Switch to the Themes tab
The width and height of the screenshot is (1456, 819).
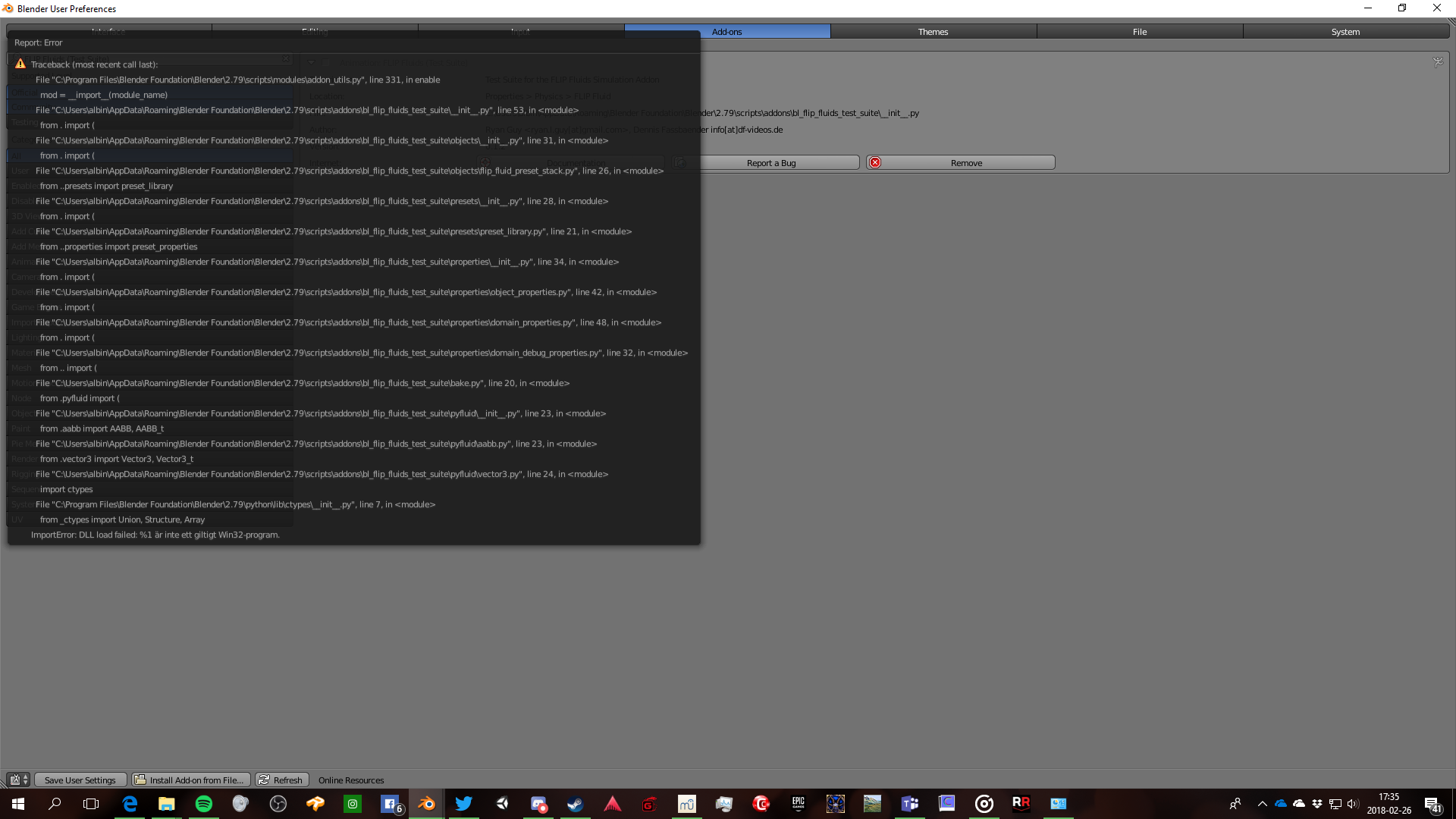click(x=934, y=31)
